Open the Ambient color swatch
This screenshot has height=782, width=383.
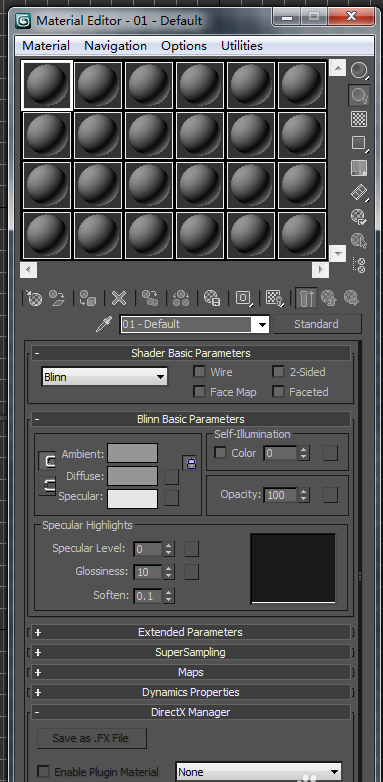click(x=133, y=453)
